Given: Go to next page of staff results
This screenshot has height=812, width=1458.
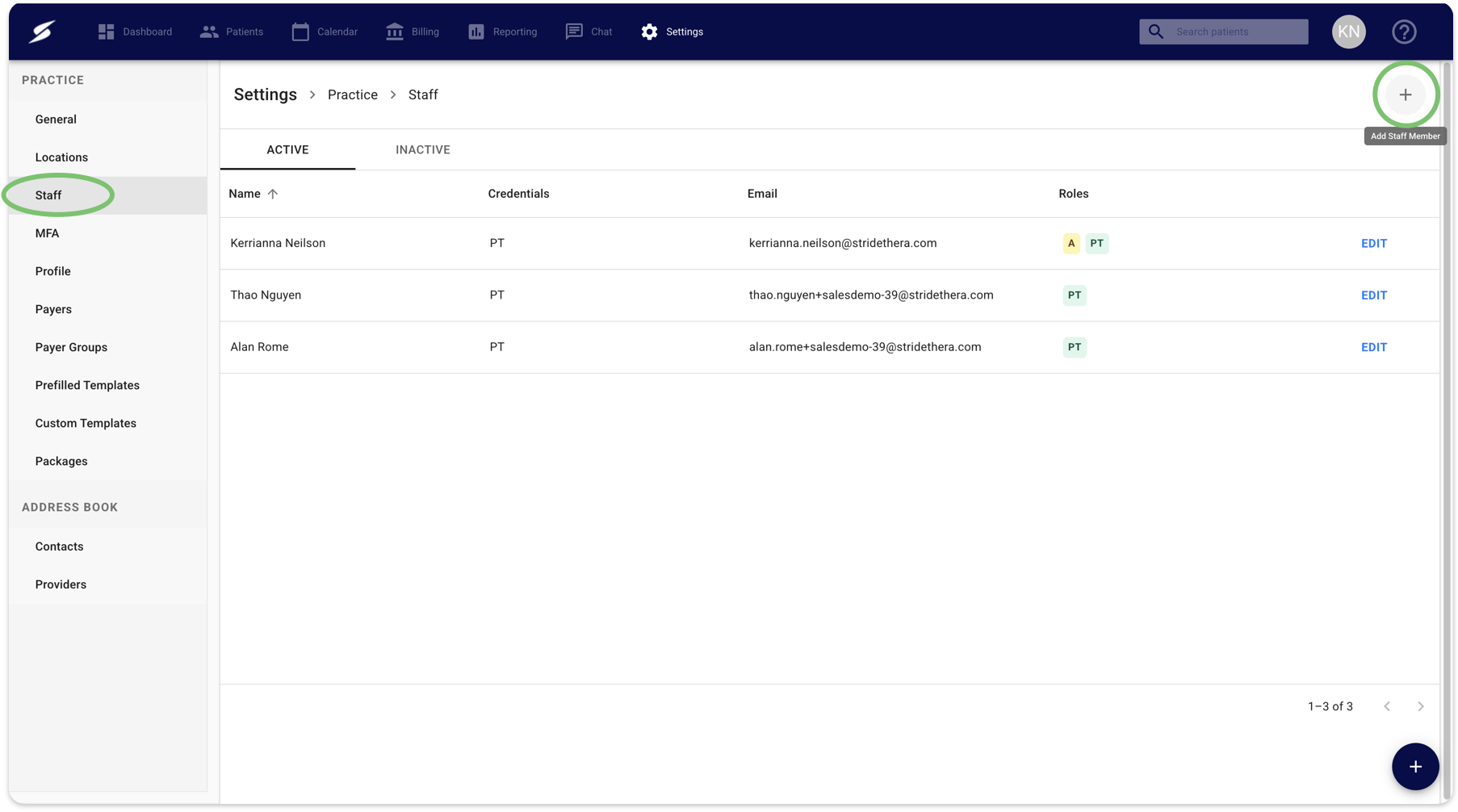Looking at the screenshot, I should pos(1421,706).
